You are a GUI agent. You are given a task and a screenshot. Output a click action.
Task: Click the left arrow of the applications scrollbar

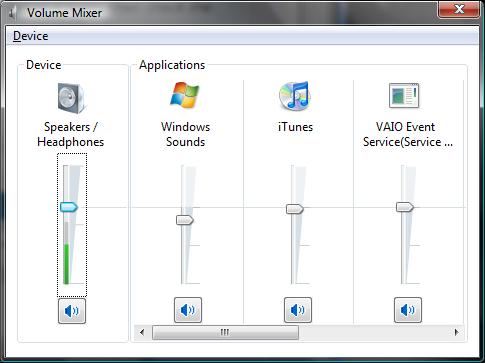click(x=142, y=332)
